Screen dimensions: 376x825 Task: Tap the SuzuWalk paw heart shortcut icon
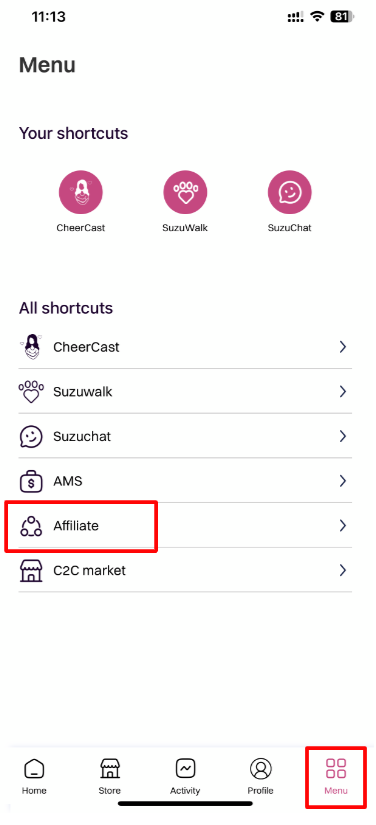point(185,192)
